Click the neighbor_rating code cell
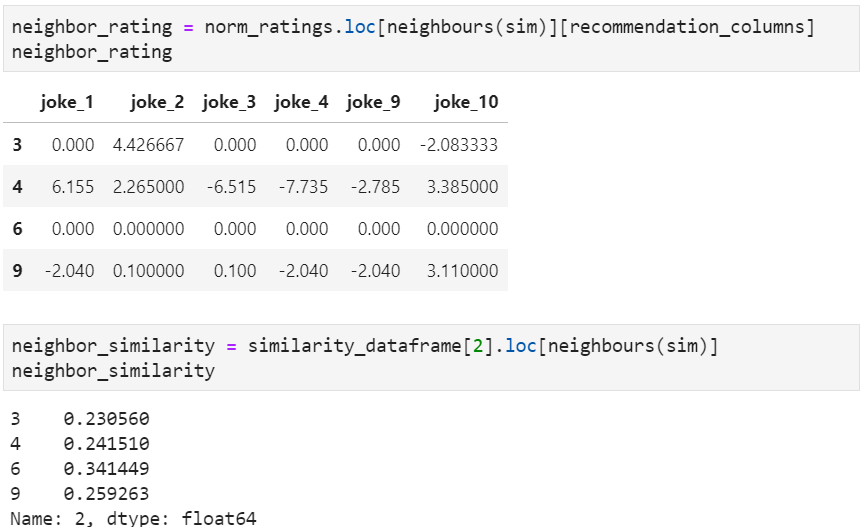This screenshot has height=527, width=864. 432,39
